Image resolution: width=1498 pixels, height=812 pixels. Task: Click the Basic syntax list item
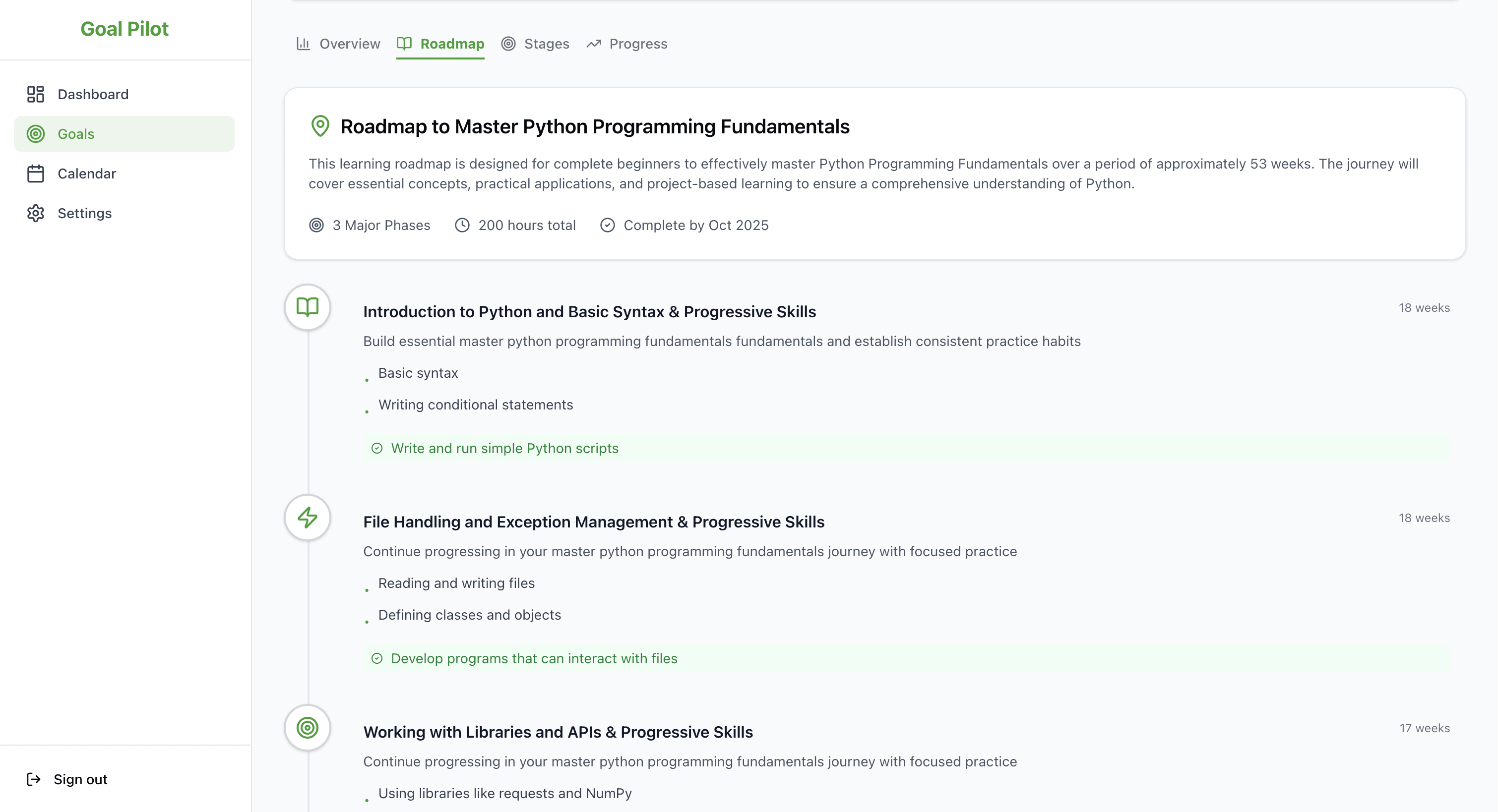point(418,373)
